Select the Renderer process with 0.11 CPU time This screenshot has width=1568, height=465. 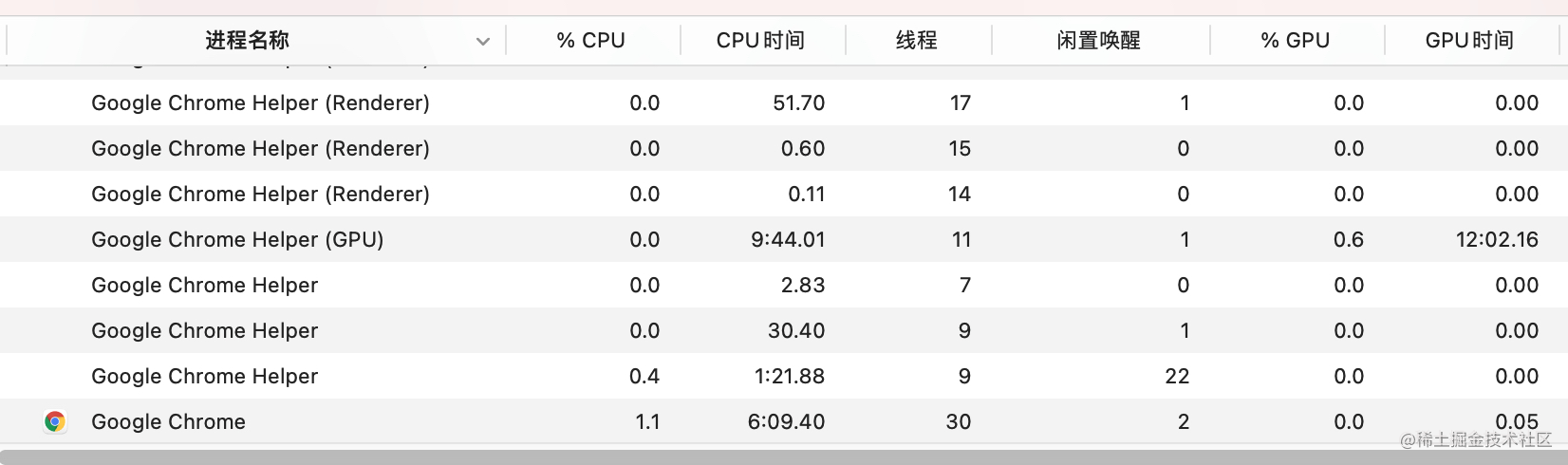pos(784,194)
